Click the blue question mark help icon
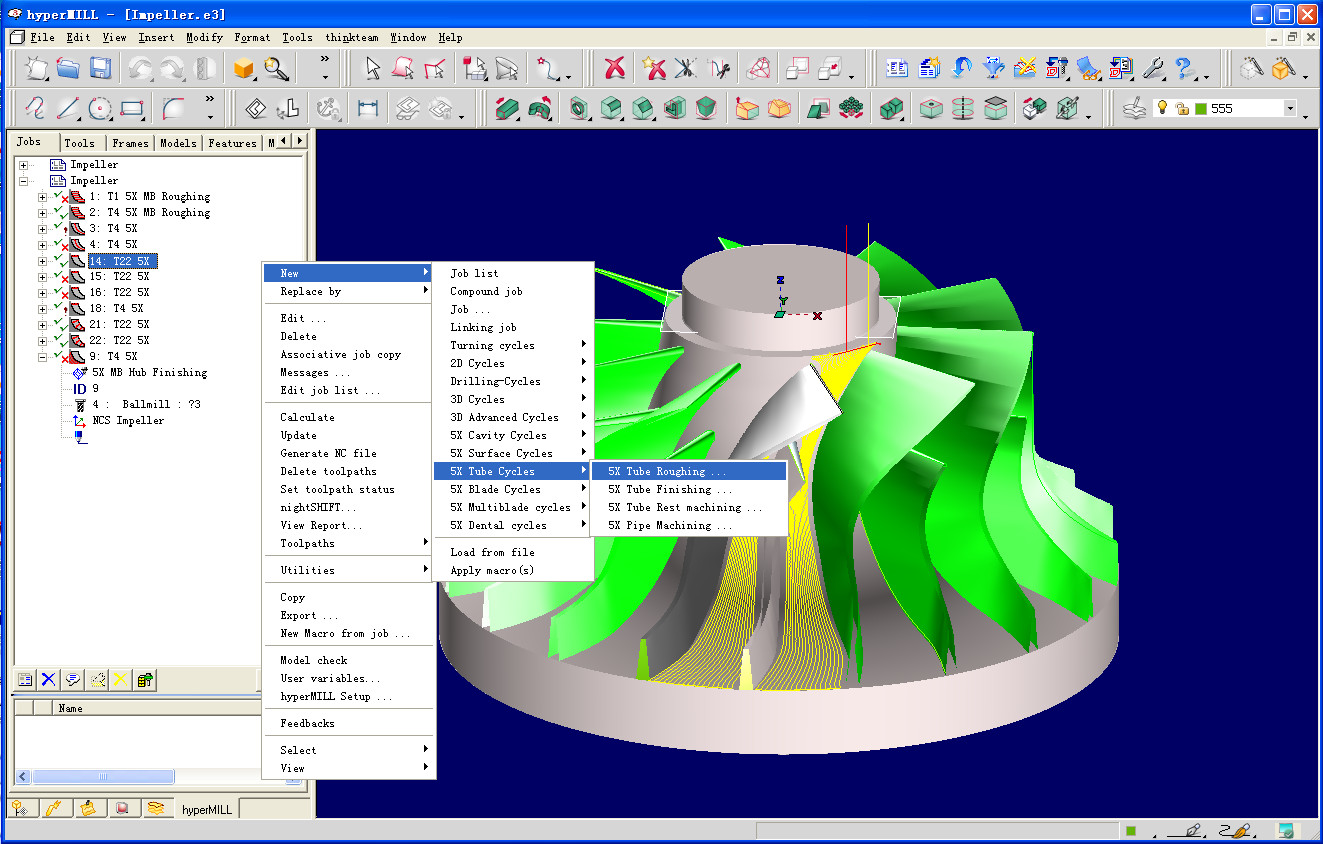The image size is (1323, 844). click(1184, 68)
